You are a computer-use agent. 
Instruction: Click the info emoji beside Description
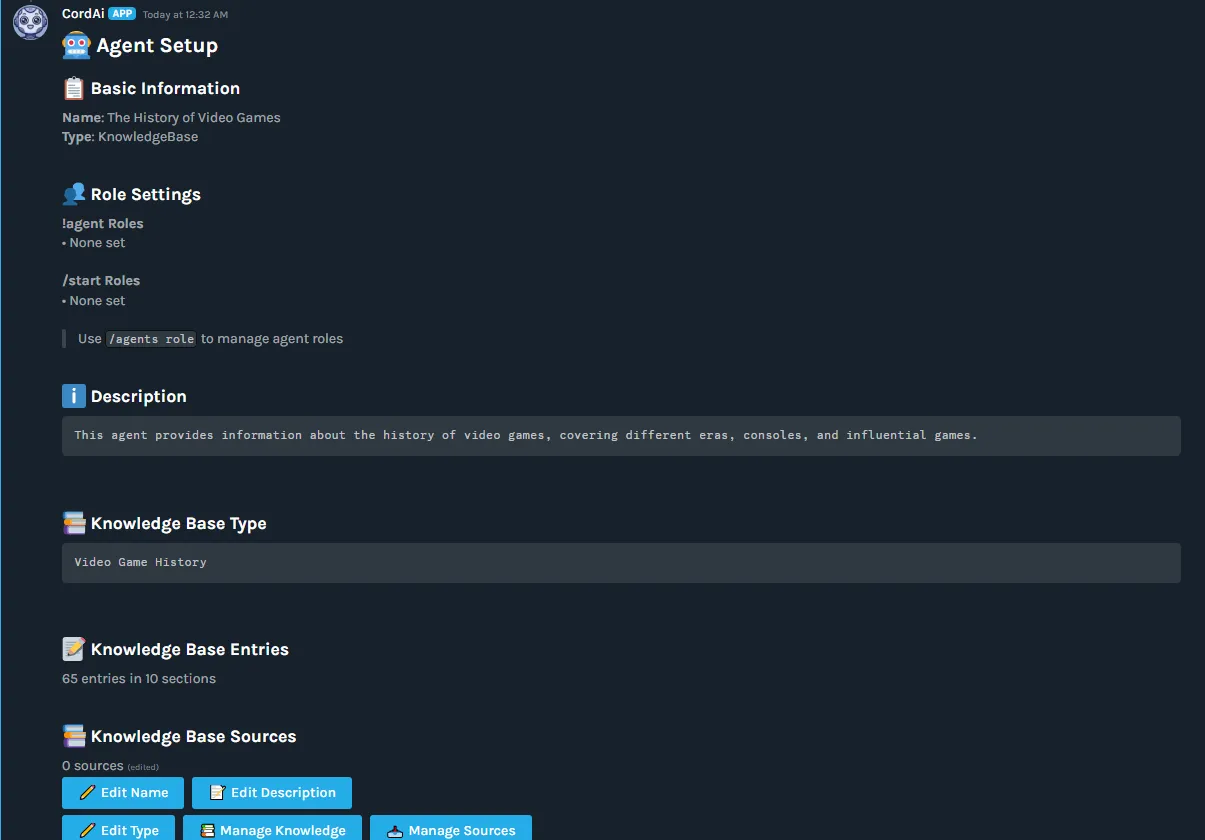point(74,396)
